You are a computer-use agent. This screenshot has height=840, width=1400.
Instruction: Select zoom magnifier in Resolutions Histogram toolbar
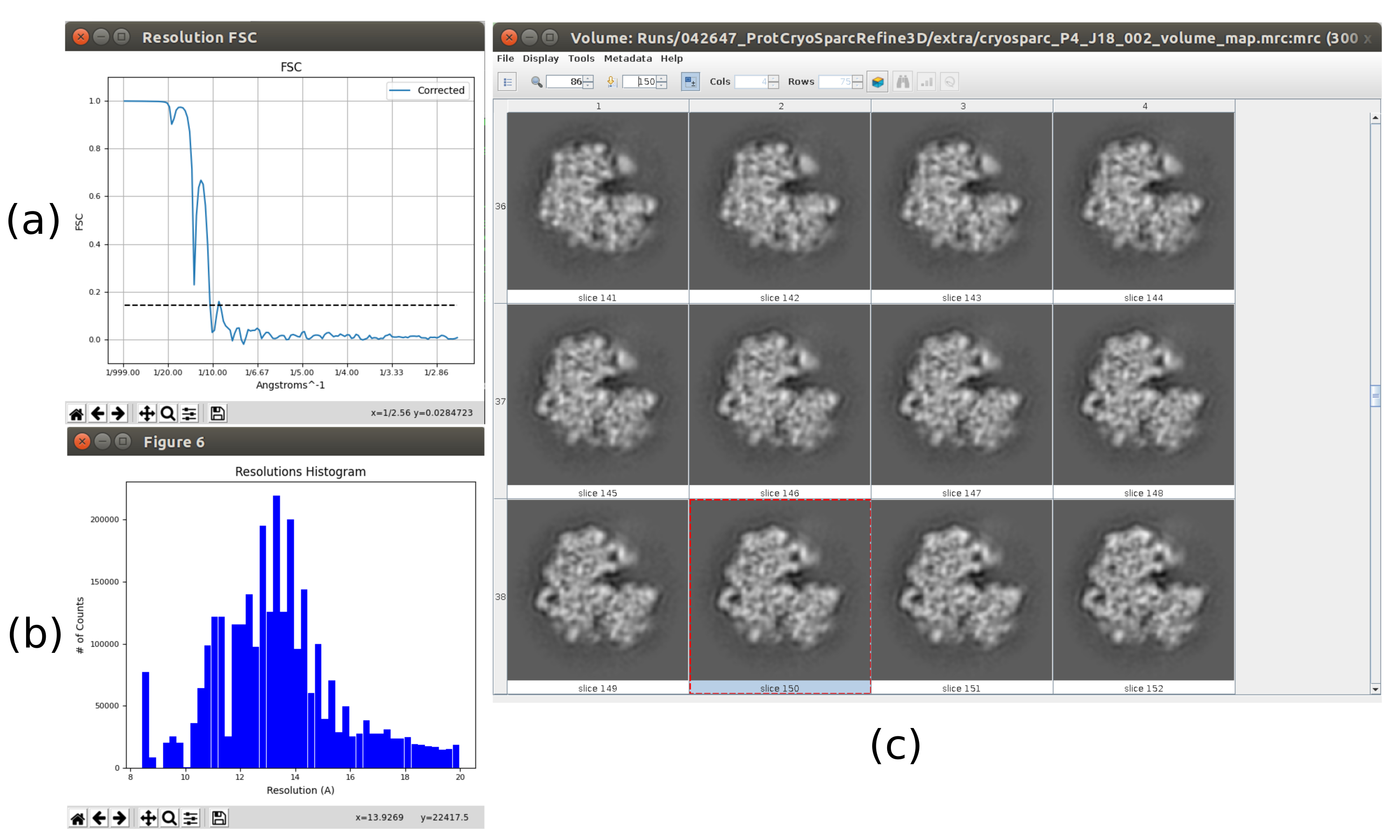tap(169, 818)
